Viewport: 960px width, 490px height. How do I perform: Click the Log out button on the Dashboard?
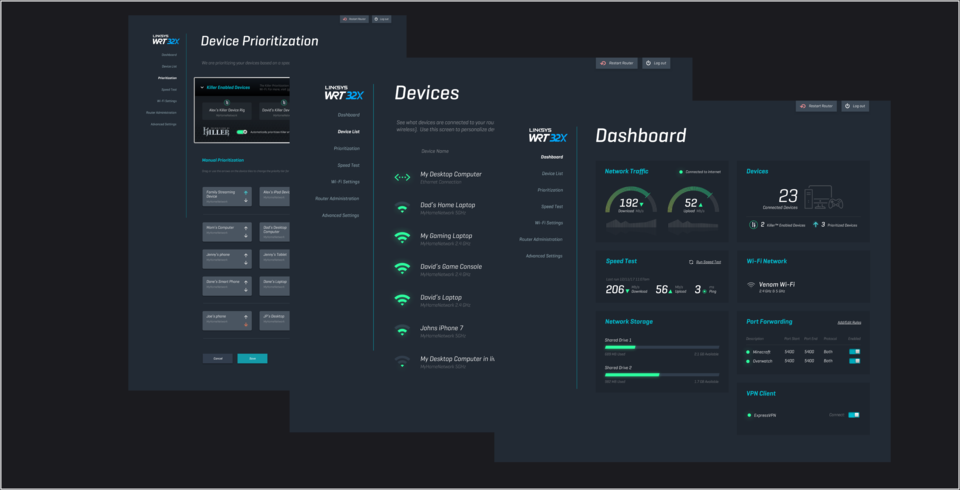pos(855,106)
